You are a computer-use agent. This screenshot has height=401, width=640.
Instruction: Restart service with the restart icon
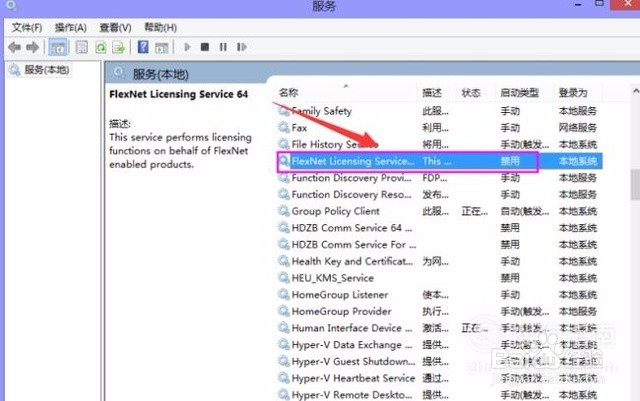(x=242, y=47)
